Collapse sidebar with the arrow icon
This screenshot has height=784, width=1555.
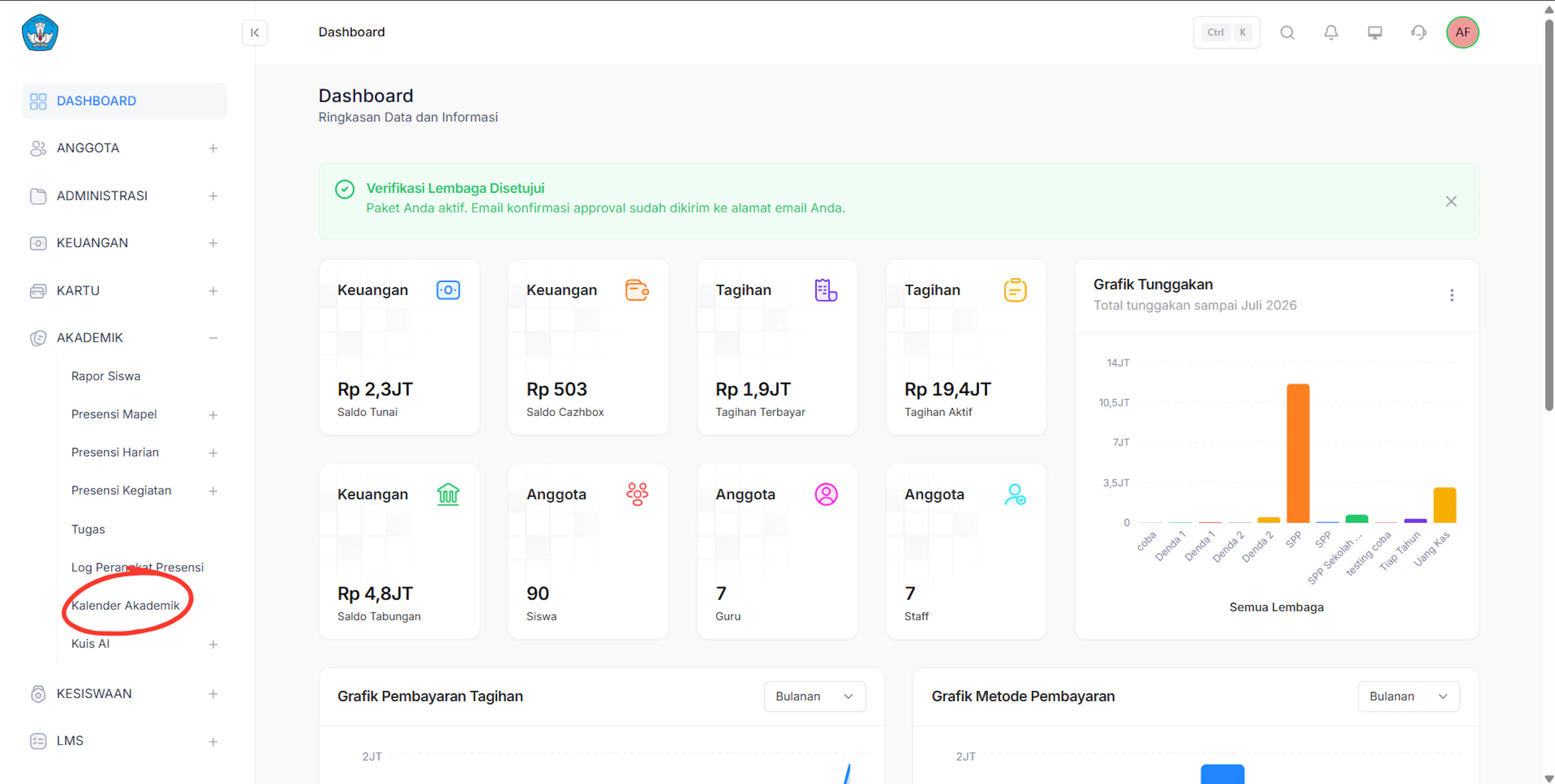pyautogui.click(x=255, y=32)
